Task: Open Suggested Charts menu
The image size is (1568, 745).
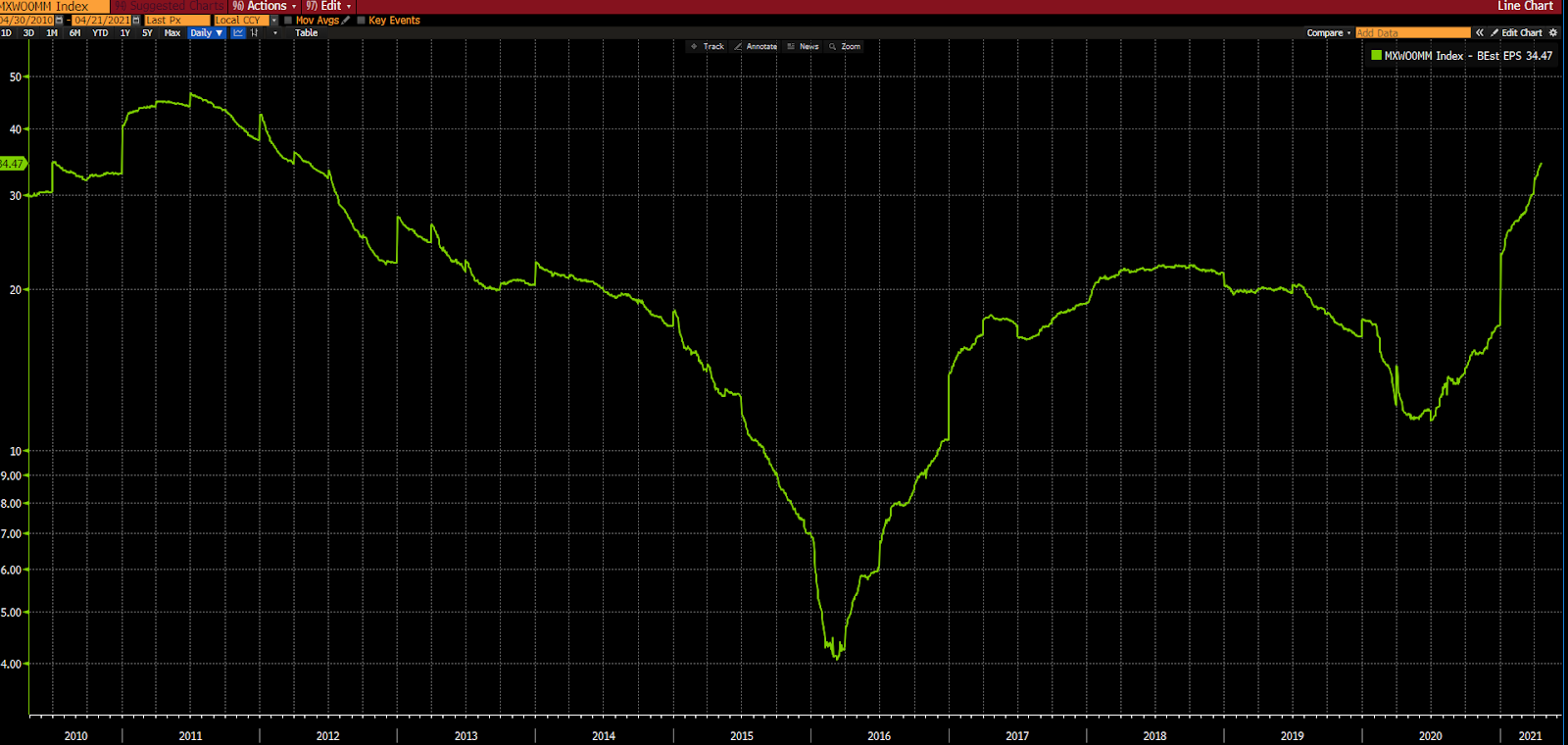Action: click(x=170, y=6)
